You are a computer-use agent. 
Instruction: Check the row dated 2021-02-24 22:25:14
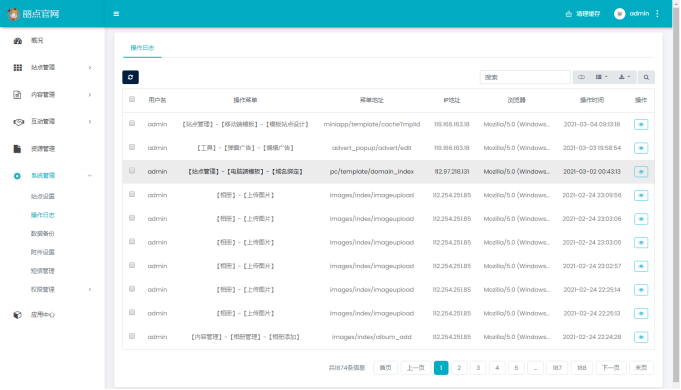(x=132, y=289)
